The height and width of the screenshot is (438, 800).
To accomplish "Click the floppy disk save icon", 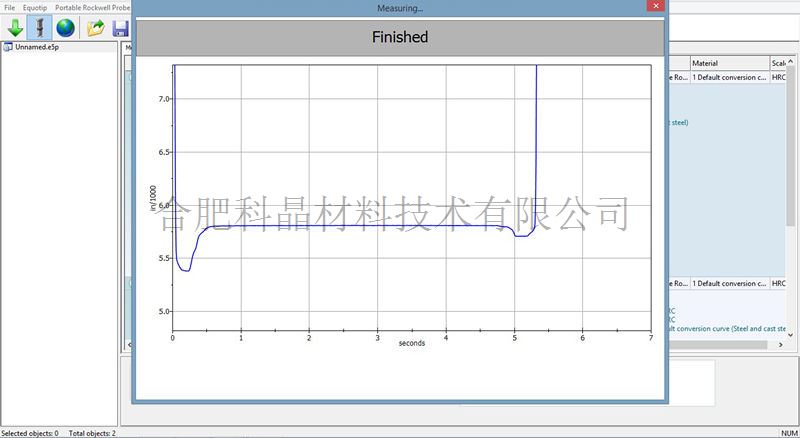I will (121, 28).
